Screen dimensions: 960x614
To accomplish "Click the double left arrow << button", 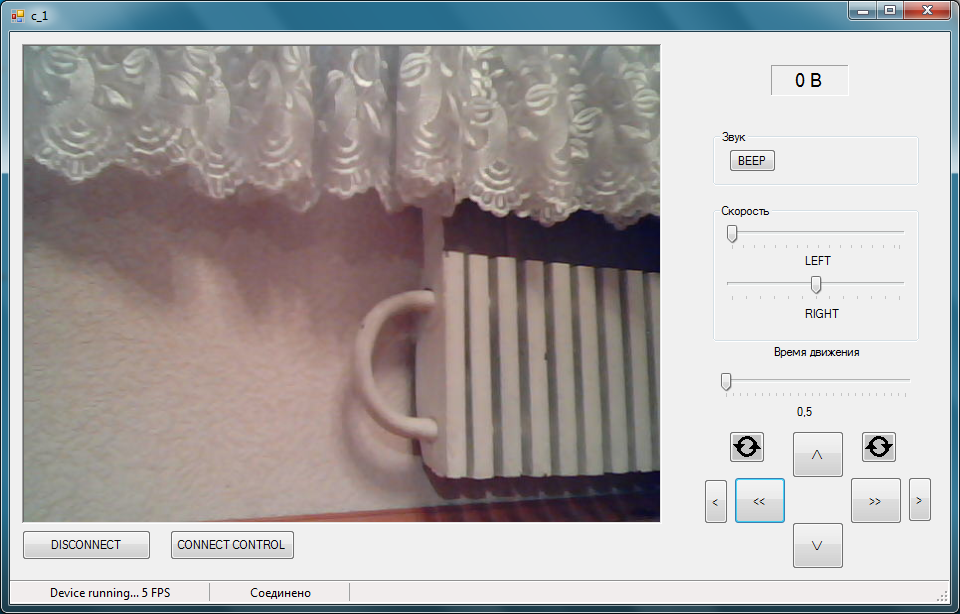I will [x=759, y=501].
